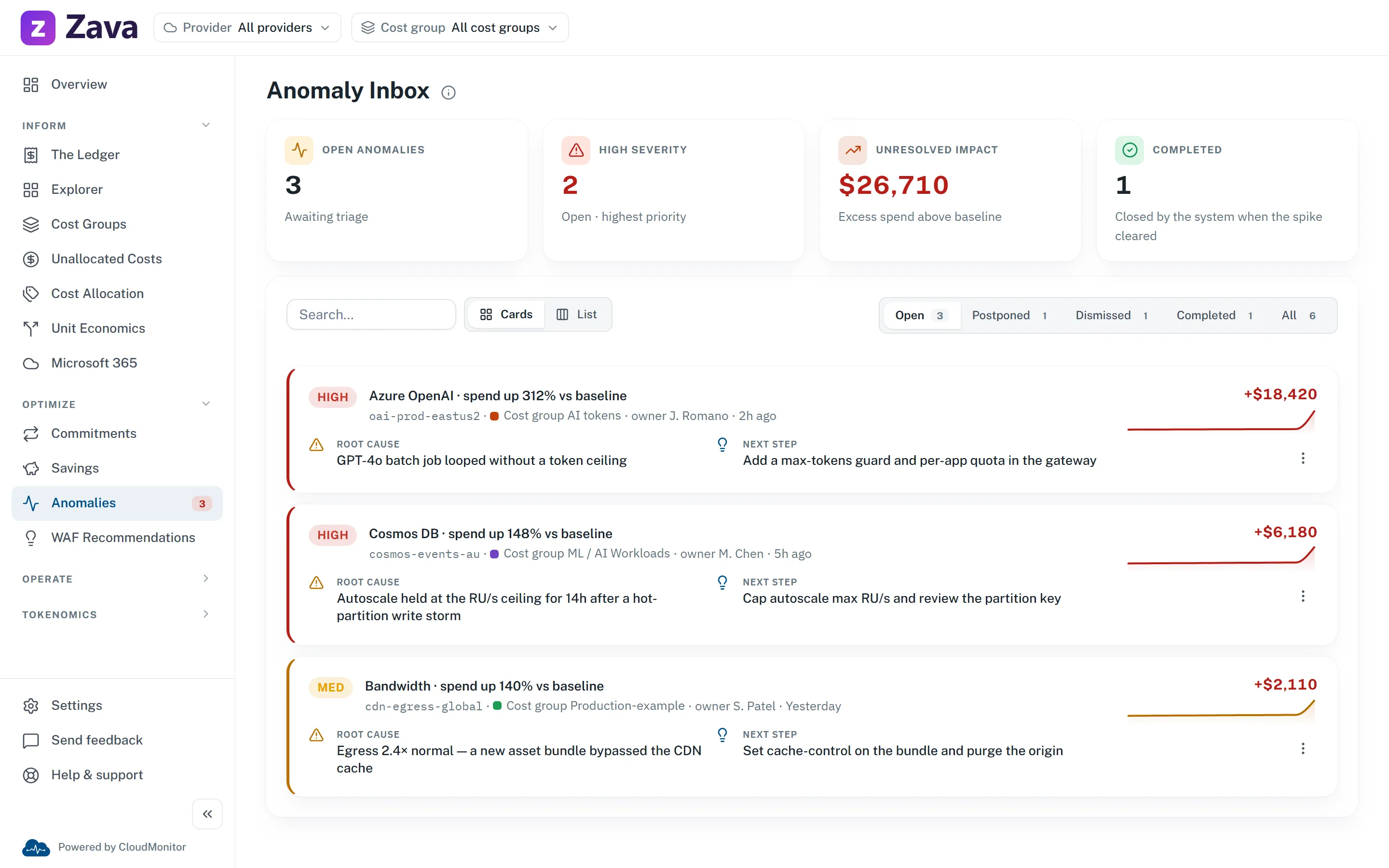Open the Azure OpenAI anomaly's three-dot menu

point(1303,458)
